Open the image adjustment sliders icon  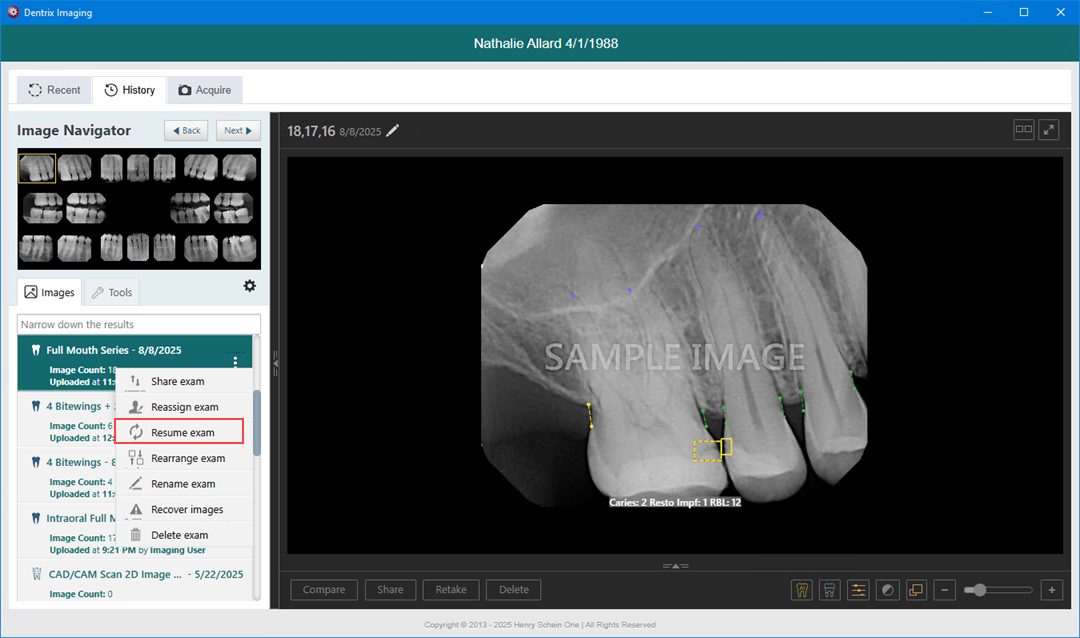pos(858,590)
